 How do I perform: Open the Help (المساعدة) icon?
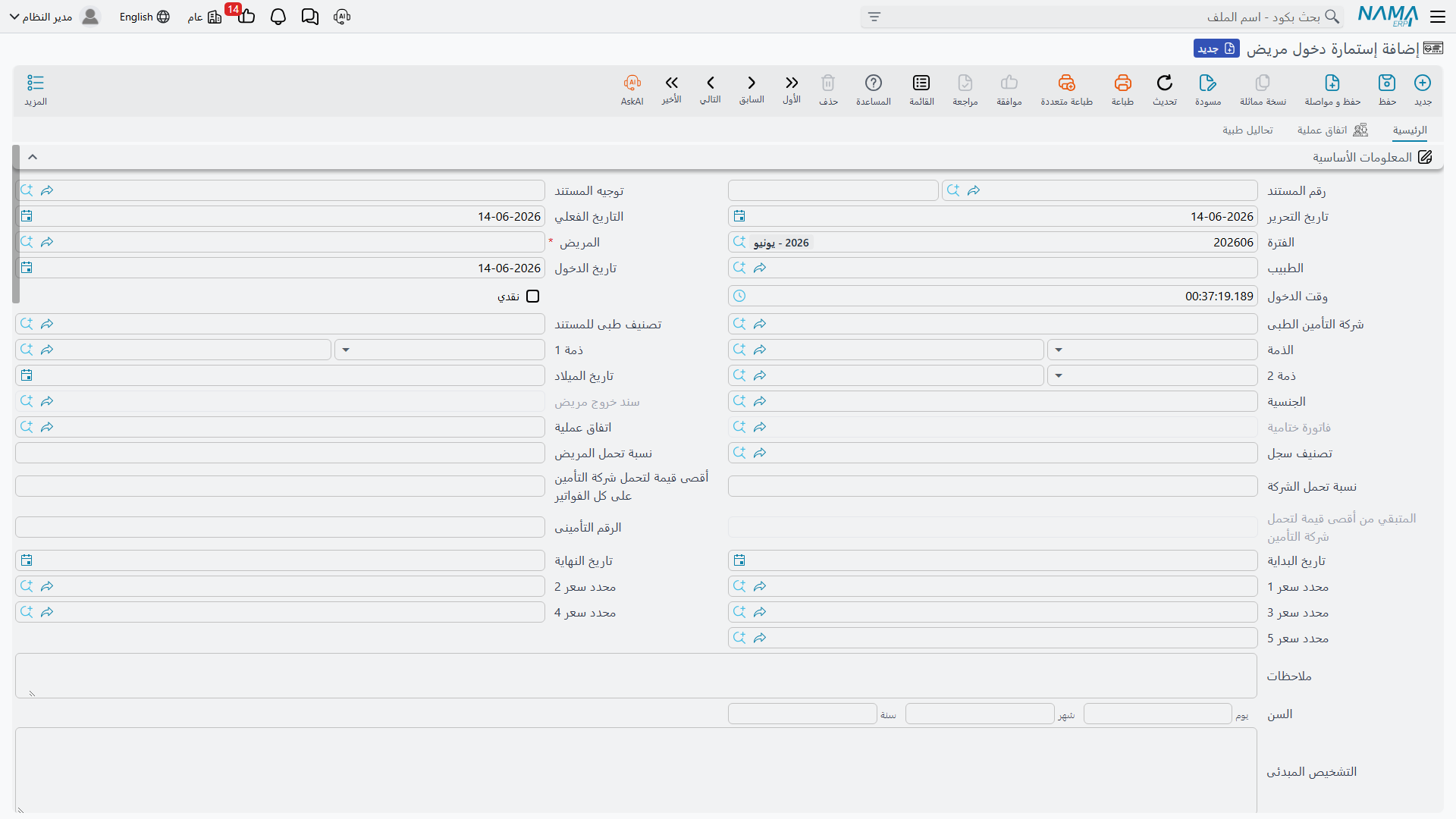[874, 89]
